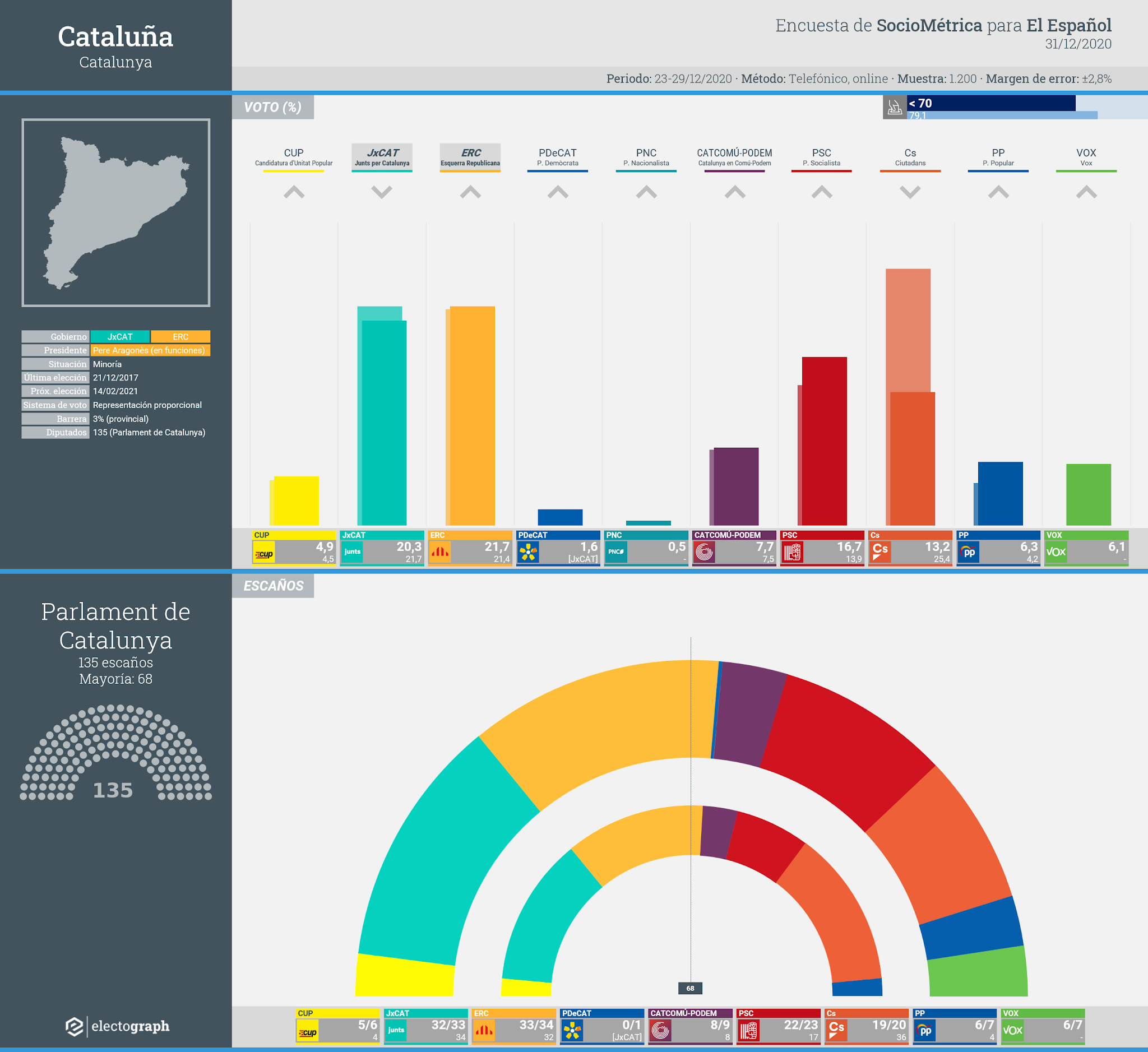This screenshot has height=1052, width=1148.
Task: Click the electograph logo
Action: [117, 1026]
